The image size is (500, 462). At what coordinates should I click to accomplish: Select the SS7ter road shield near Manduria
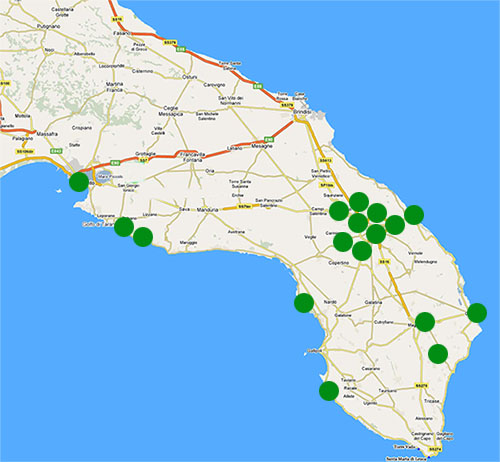(243, 207)
